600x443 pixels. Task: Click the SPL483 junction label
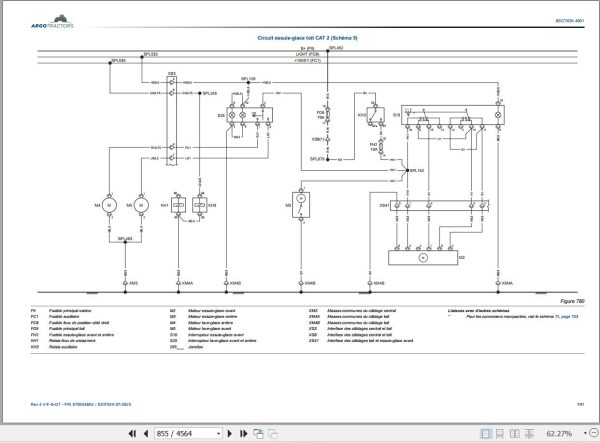(x=125, y=238)
